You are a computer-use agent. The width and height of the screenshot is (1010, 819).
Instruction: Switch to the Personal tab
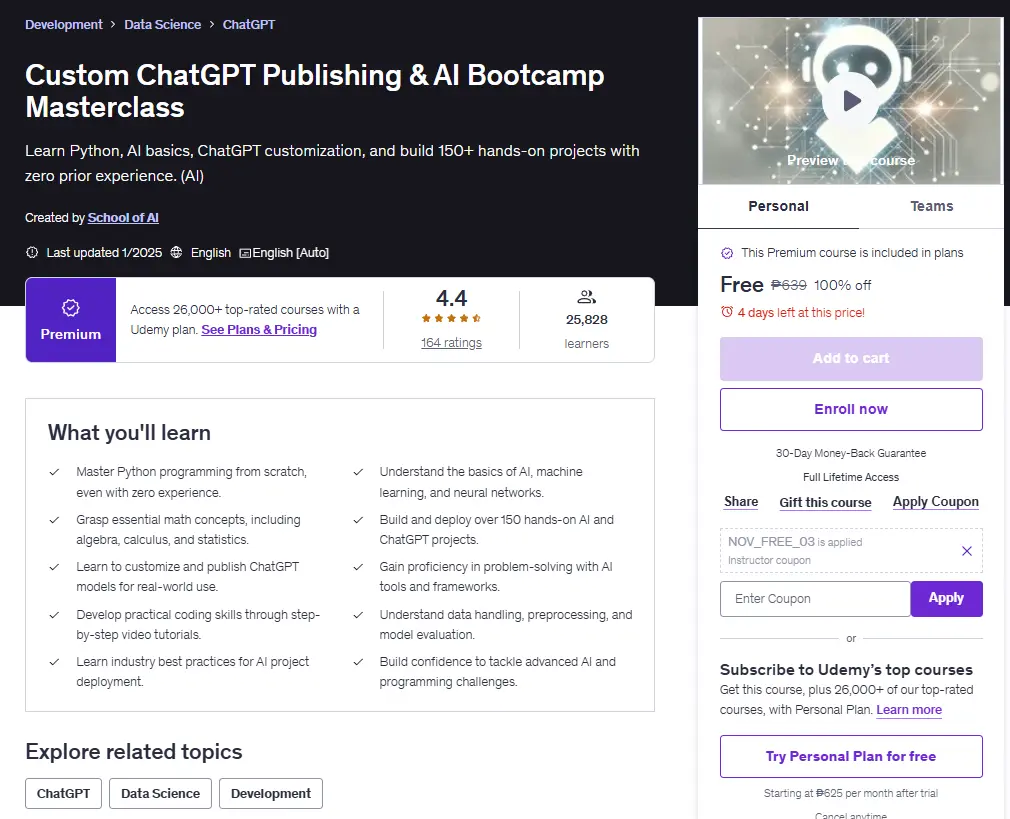[778, 206]
